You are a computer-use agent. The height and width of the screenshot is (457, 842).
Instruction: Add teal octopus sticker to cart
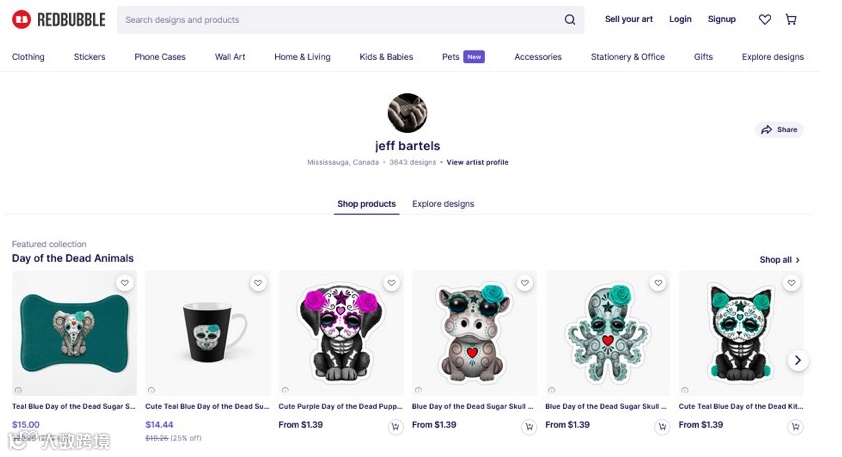[x=662, y=426]
